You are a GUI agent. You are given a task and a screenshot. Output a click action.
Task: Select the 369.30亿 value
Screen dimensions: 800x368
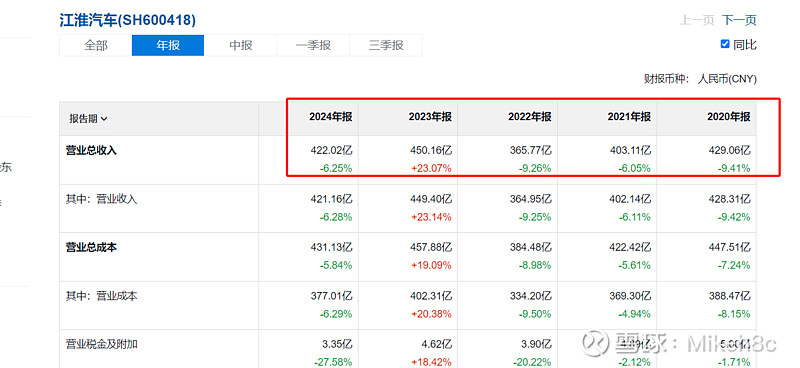click(630, 296)
